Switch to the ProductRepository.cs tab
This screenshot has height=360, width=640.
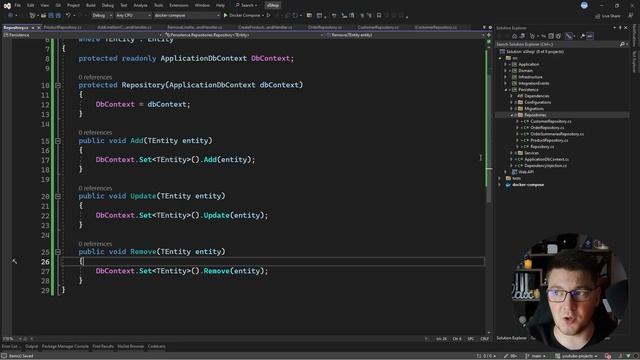[x=62, y=27]
